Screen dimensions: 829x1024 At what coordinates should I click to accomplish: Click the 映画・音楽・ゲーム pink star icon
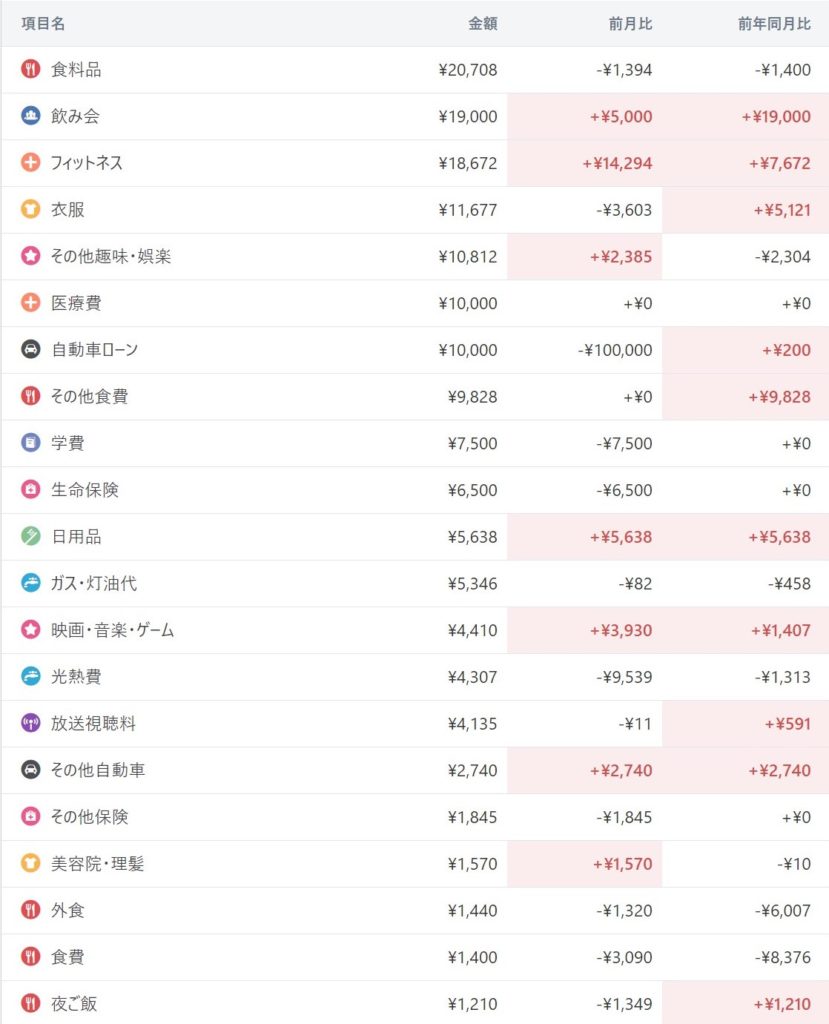31,630
